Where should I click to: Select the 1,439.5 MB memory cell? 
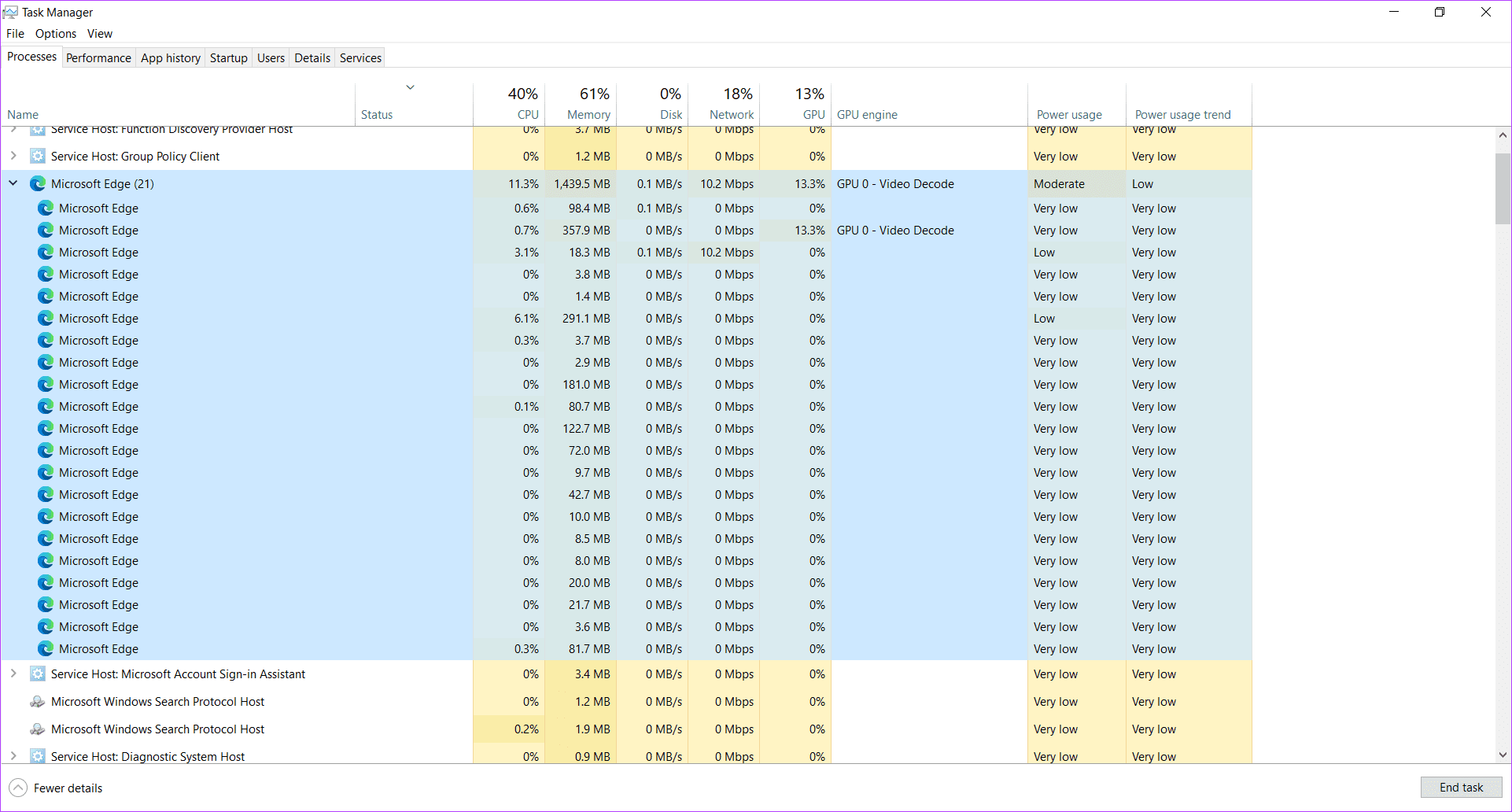pyautogui.click(x=581, y=183)
